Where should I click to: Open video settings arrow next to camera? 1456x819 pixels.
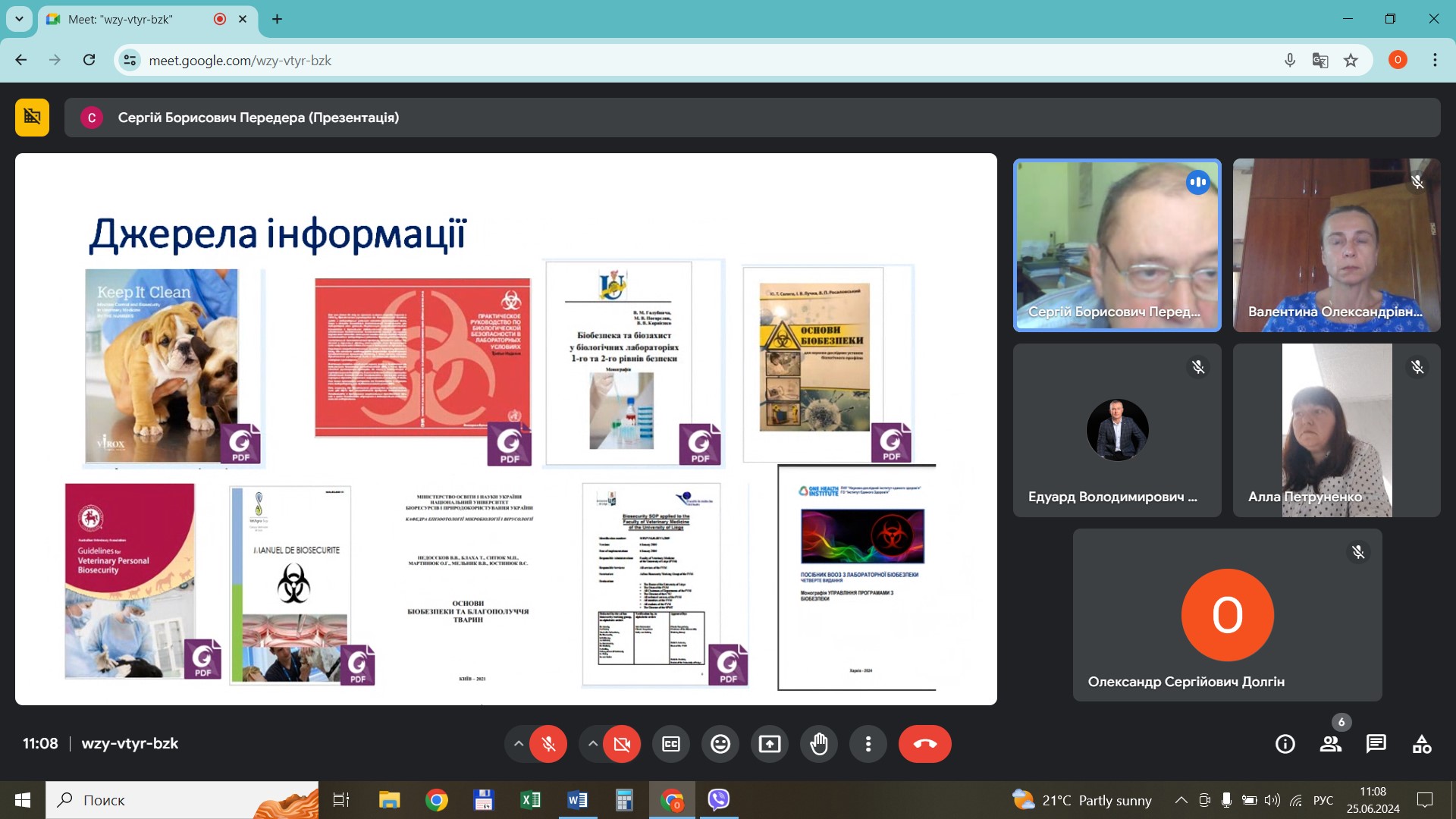pyautogui.click(x=592, y=744)
